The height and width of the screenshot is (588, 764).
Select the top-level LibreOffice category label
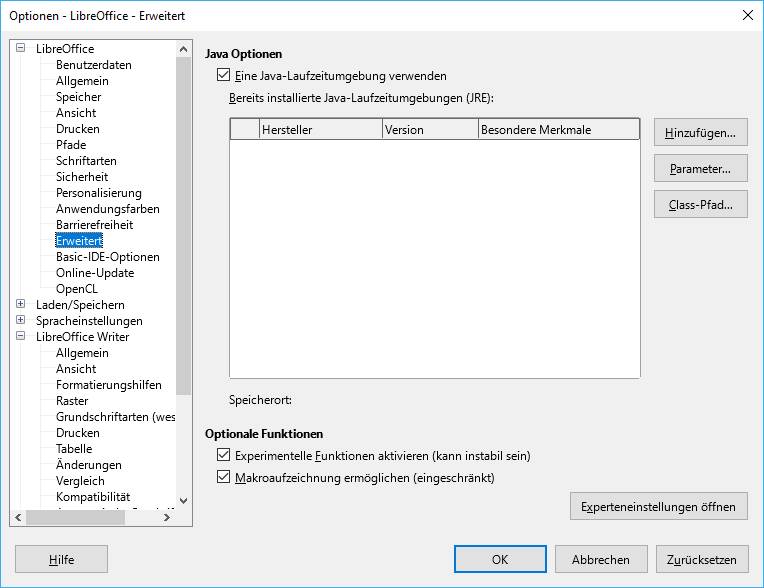(65, 49)
